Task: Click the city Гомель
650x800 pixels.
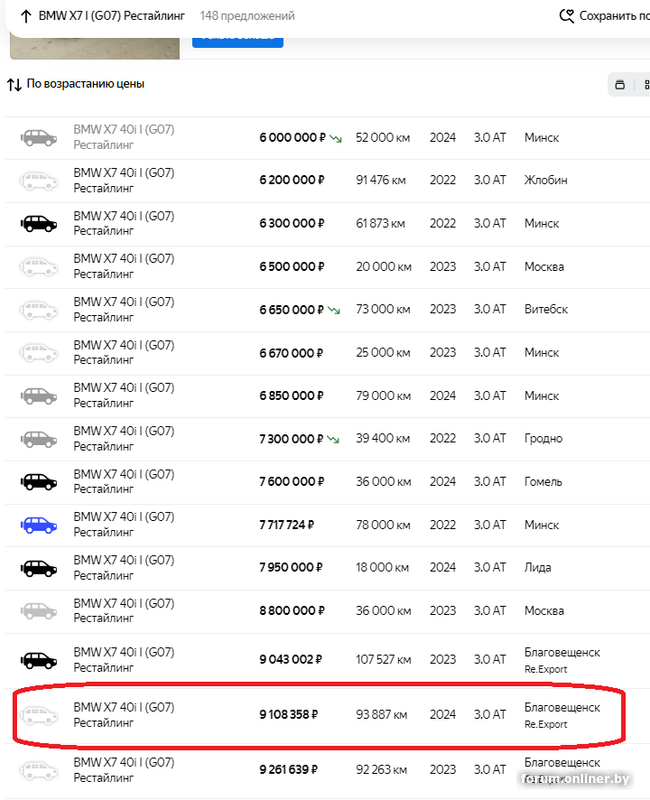Action: (x=543, y=482)
